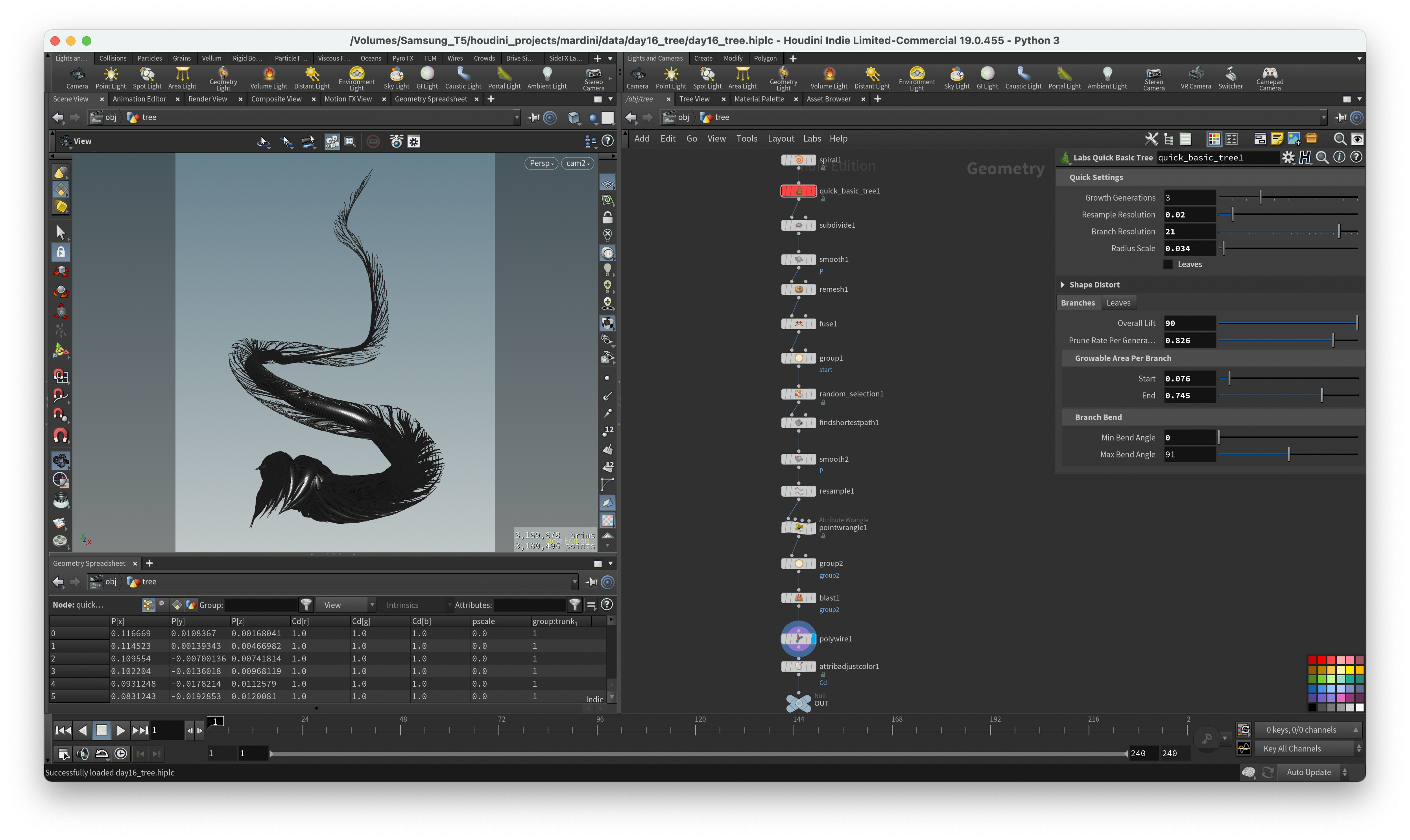The width and height of the screenshot is (1410, 840).
Task: Open the Material Palette tab
Action: [759, 99]
